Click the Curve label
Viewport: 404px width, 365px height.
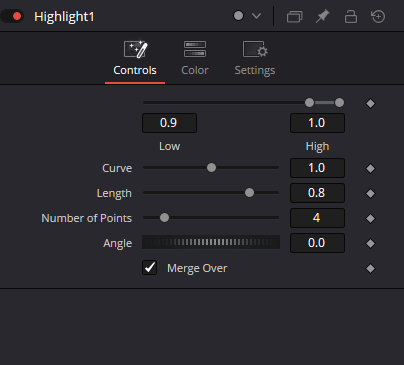click(117, 168)
